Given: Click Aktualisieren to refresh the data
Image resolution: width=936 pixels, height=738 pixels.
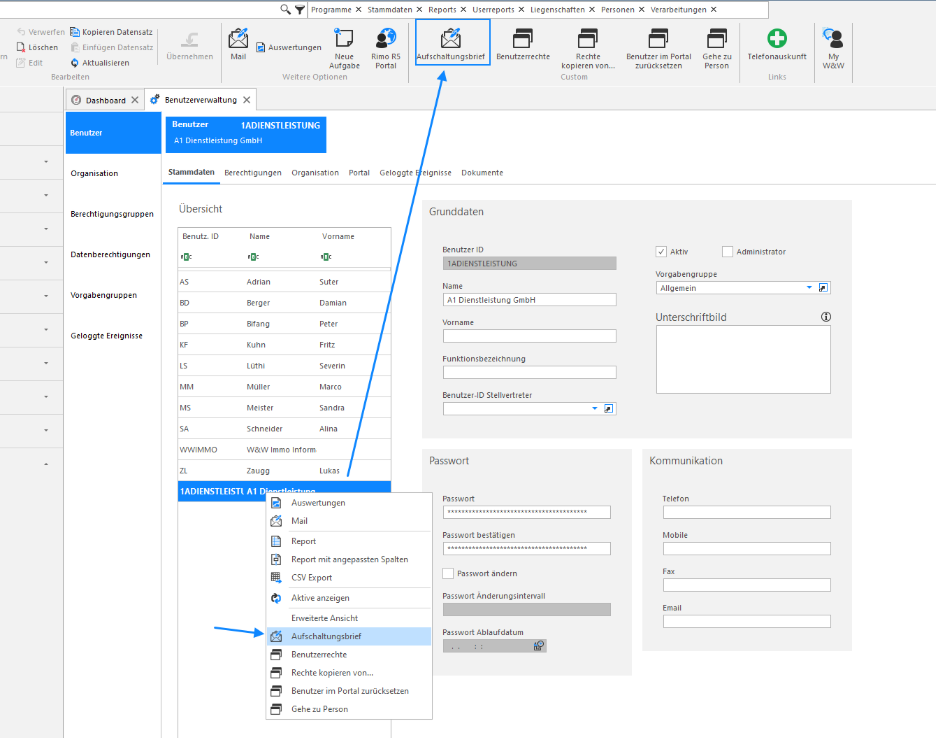Looking at the screenshot, I should coord(100,63).
